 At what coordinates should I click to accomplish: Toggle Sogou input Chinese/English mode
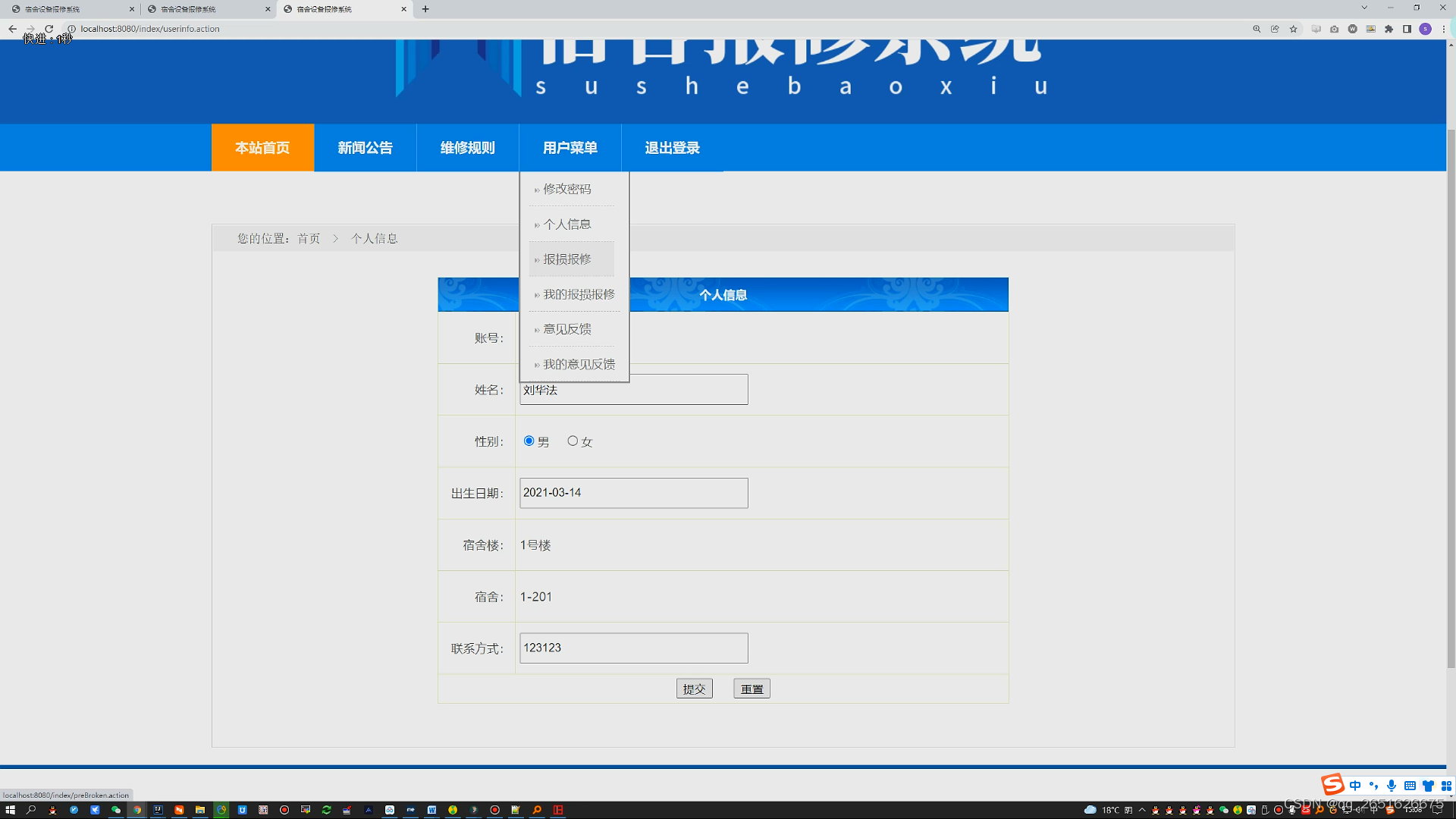tap(1355, 786)
